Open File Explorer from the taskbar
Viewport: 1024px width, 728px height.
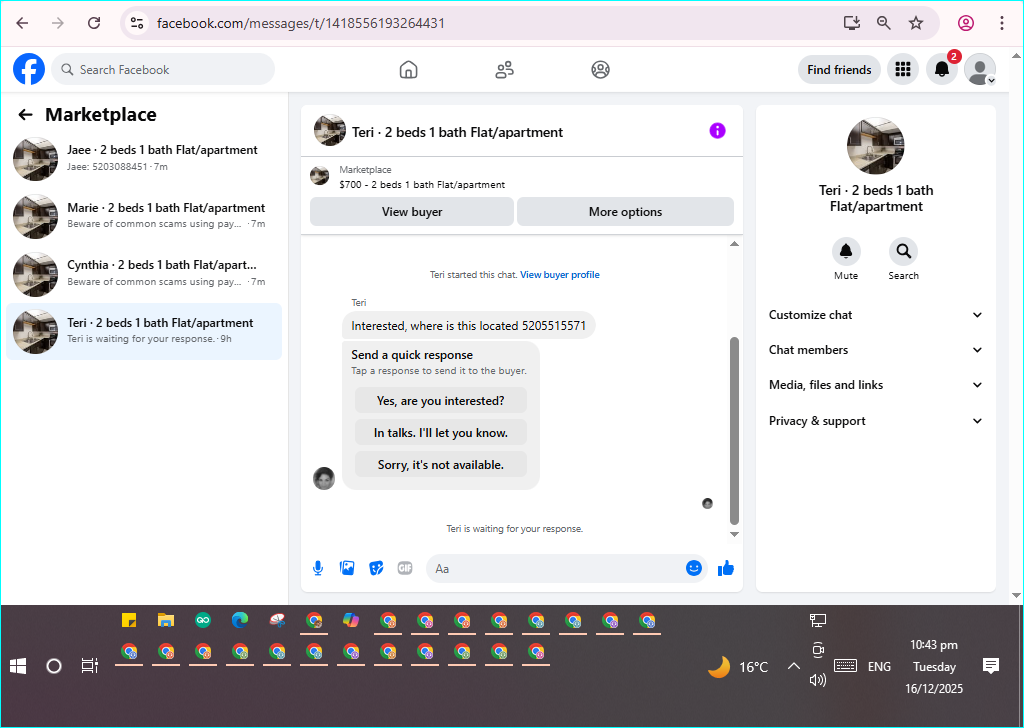point(166,620)
